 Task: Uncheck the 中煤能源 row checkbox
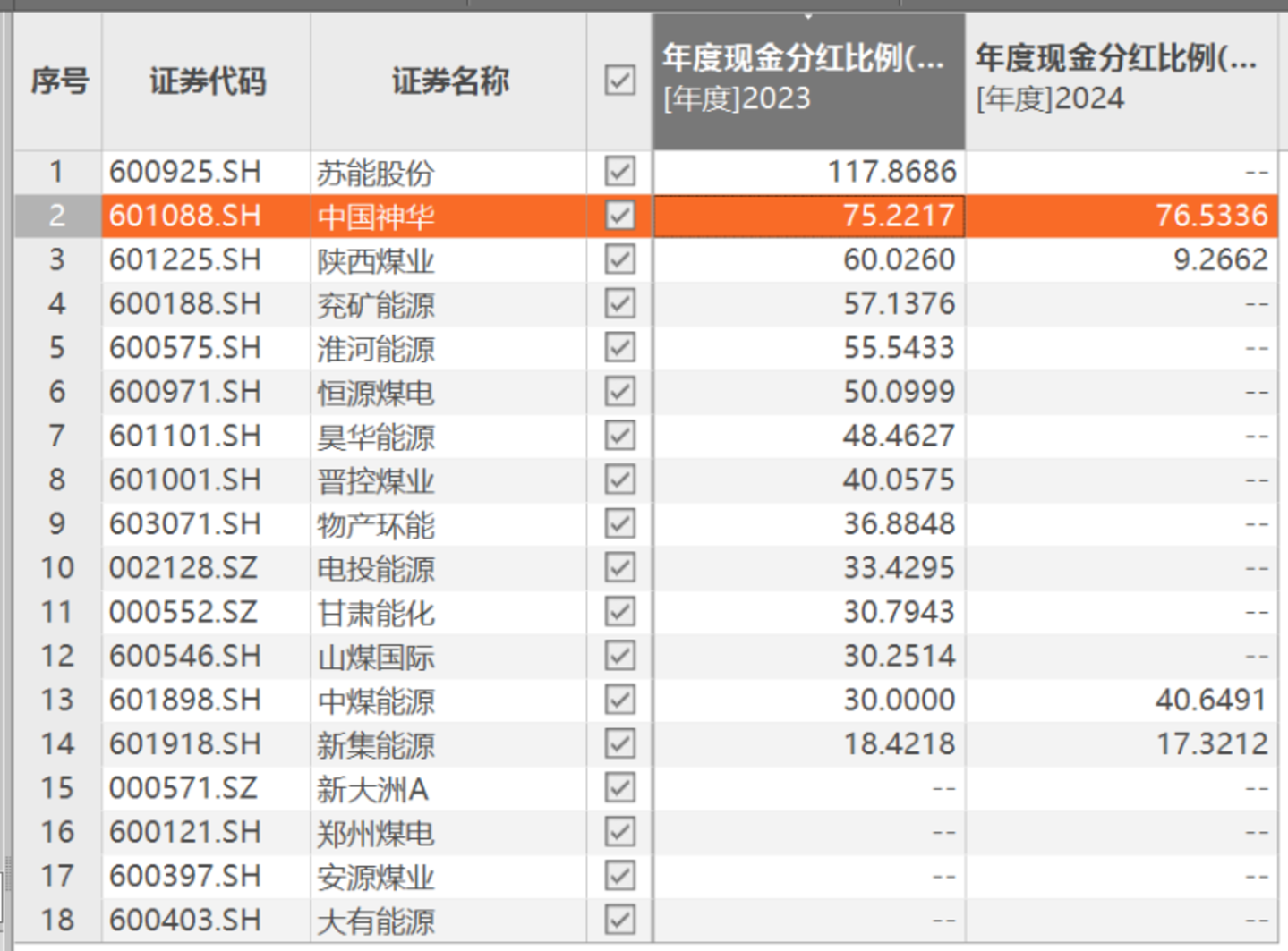coord(619,700)
